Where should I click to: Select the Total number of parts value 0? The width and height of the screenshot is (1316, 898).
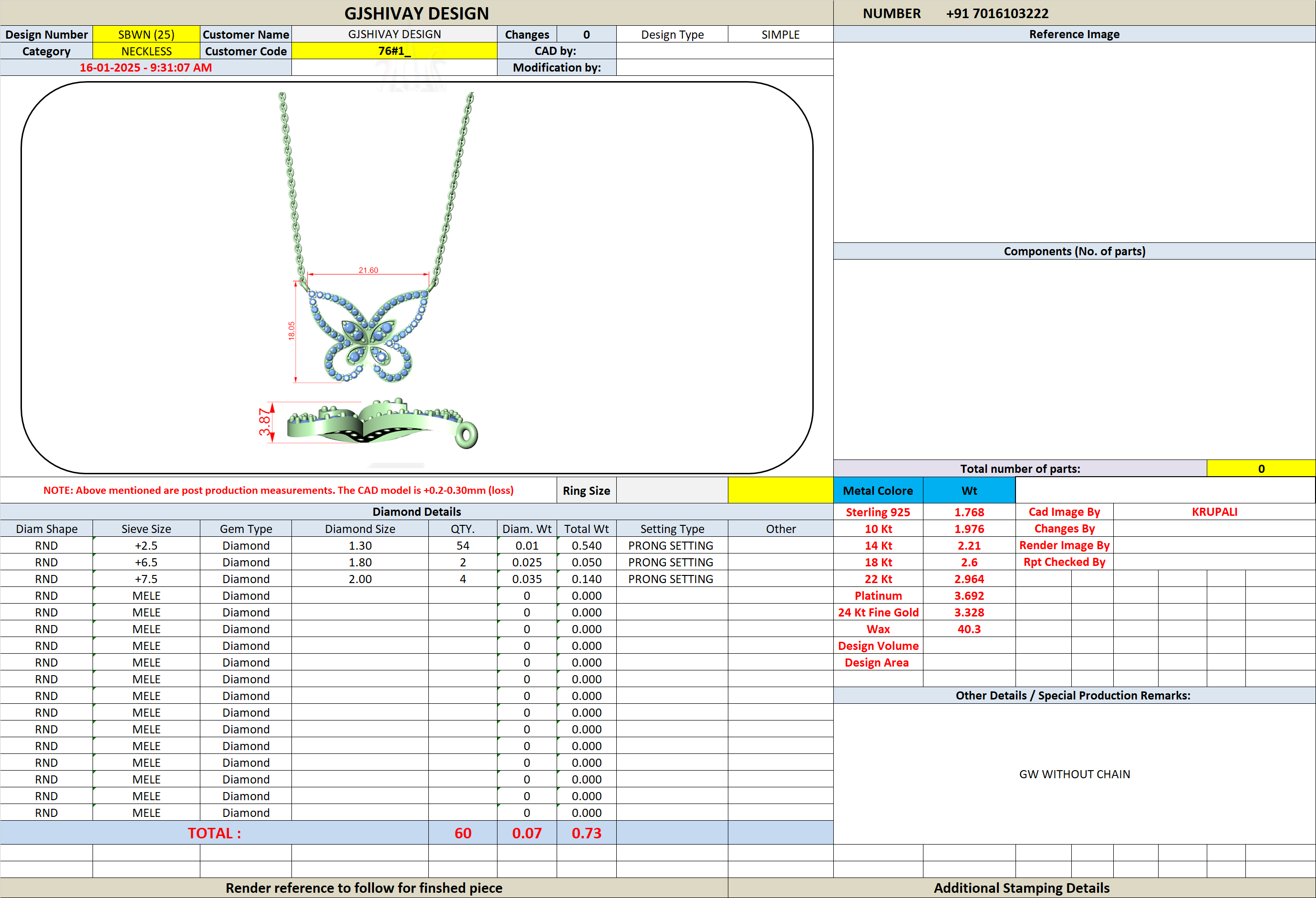pyautogui.click(x=1261, y=469)
